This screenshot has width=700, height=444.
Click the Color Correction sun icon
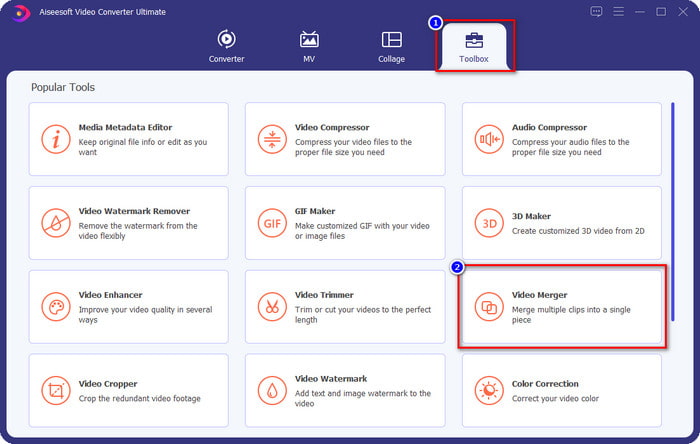pyautogui.click(x=489, y=390)
